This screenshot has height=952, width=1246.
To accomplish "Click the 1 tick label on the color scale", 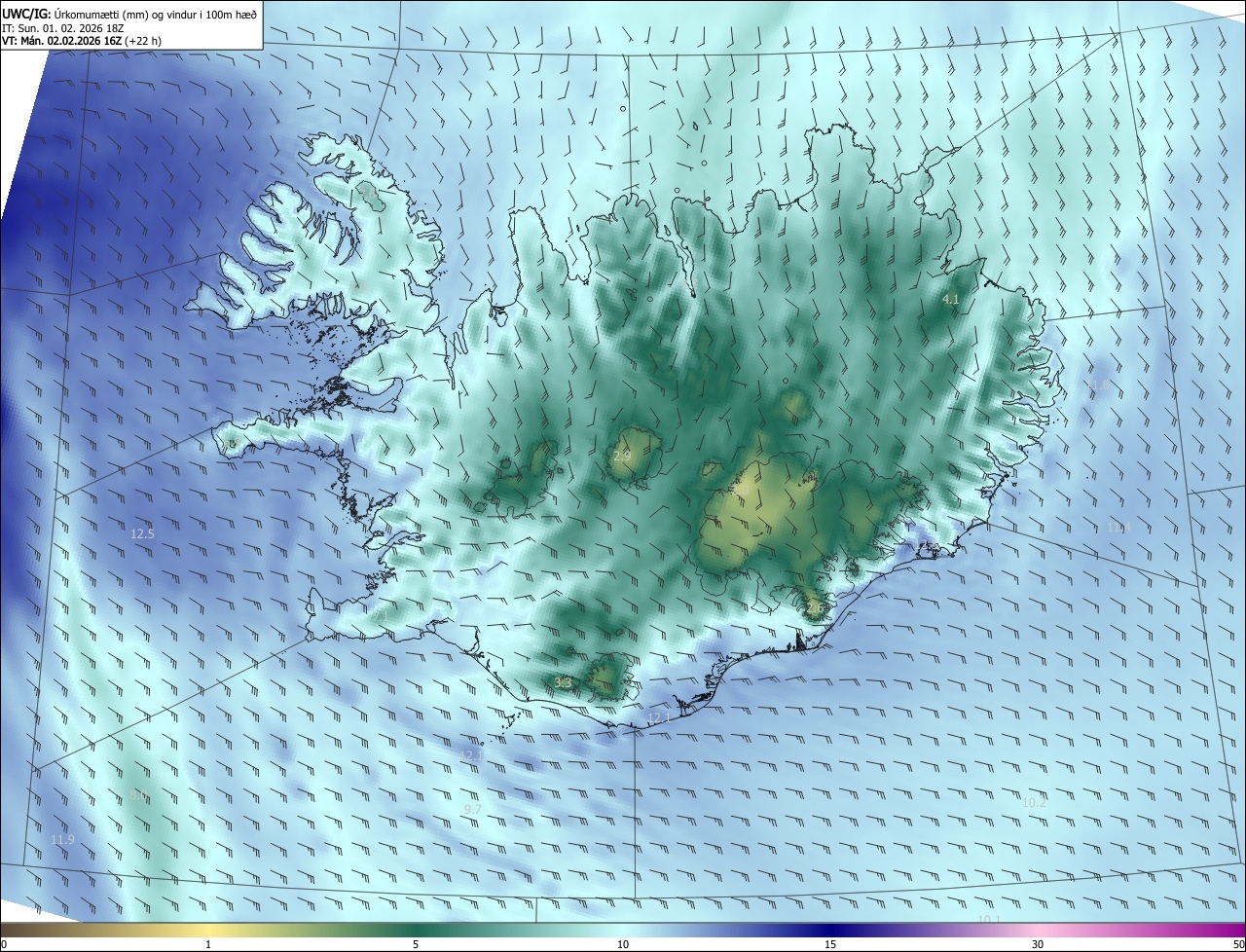I will 208,944.
